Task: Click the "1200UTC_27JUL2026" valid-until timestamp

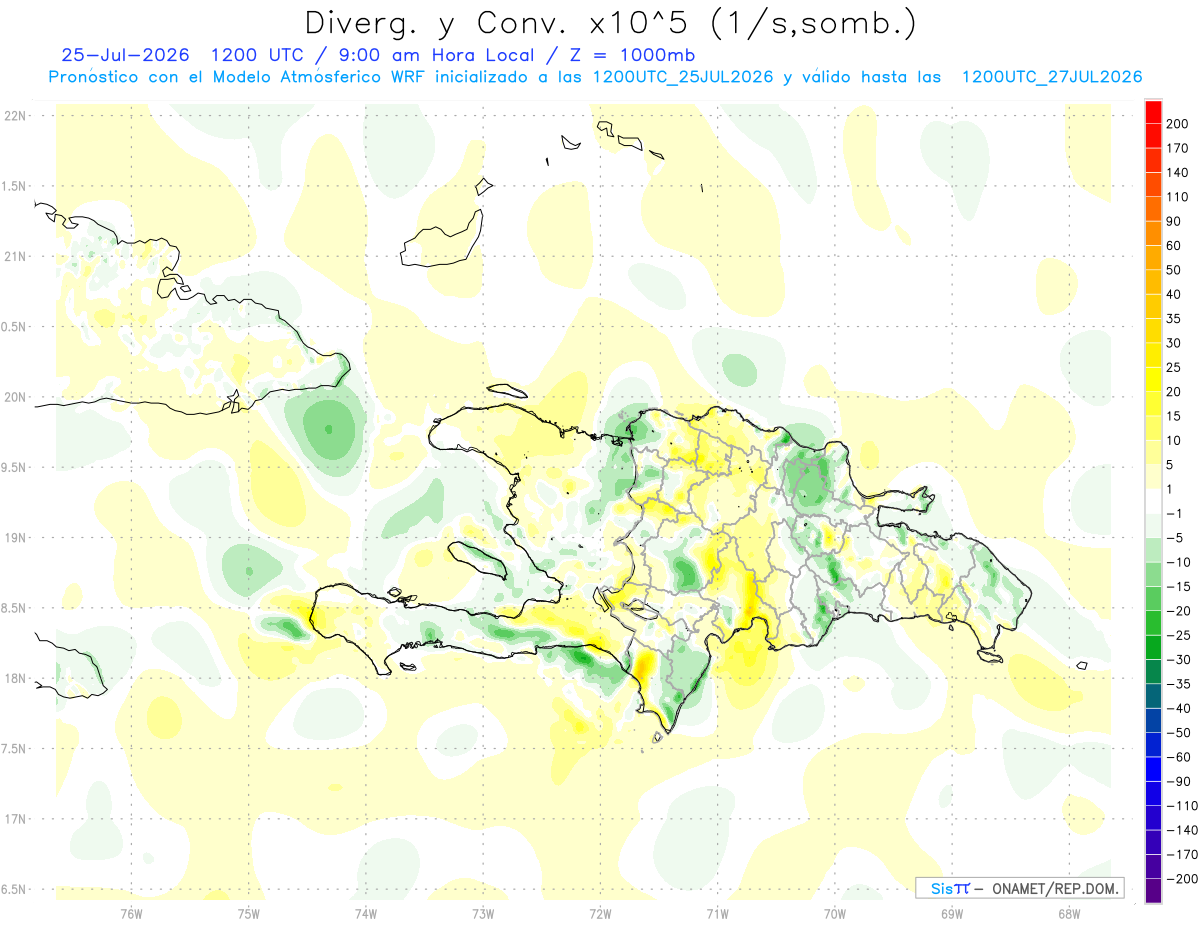Action: click(x=1052, y=77)
